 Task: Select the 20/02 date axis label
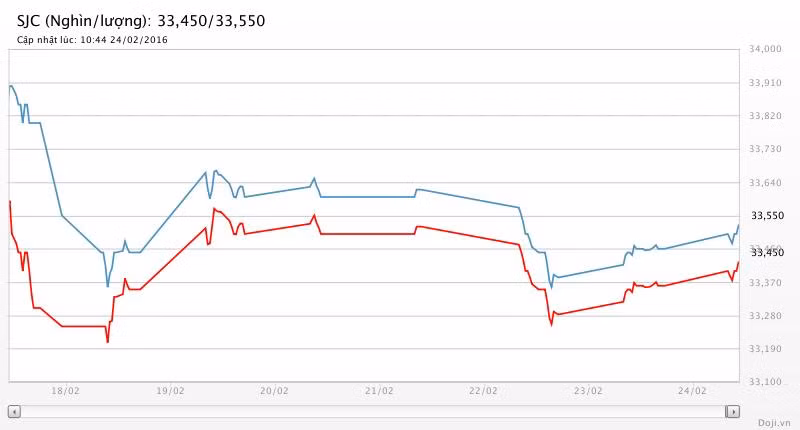click(274, 391)
